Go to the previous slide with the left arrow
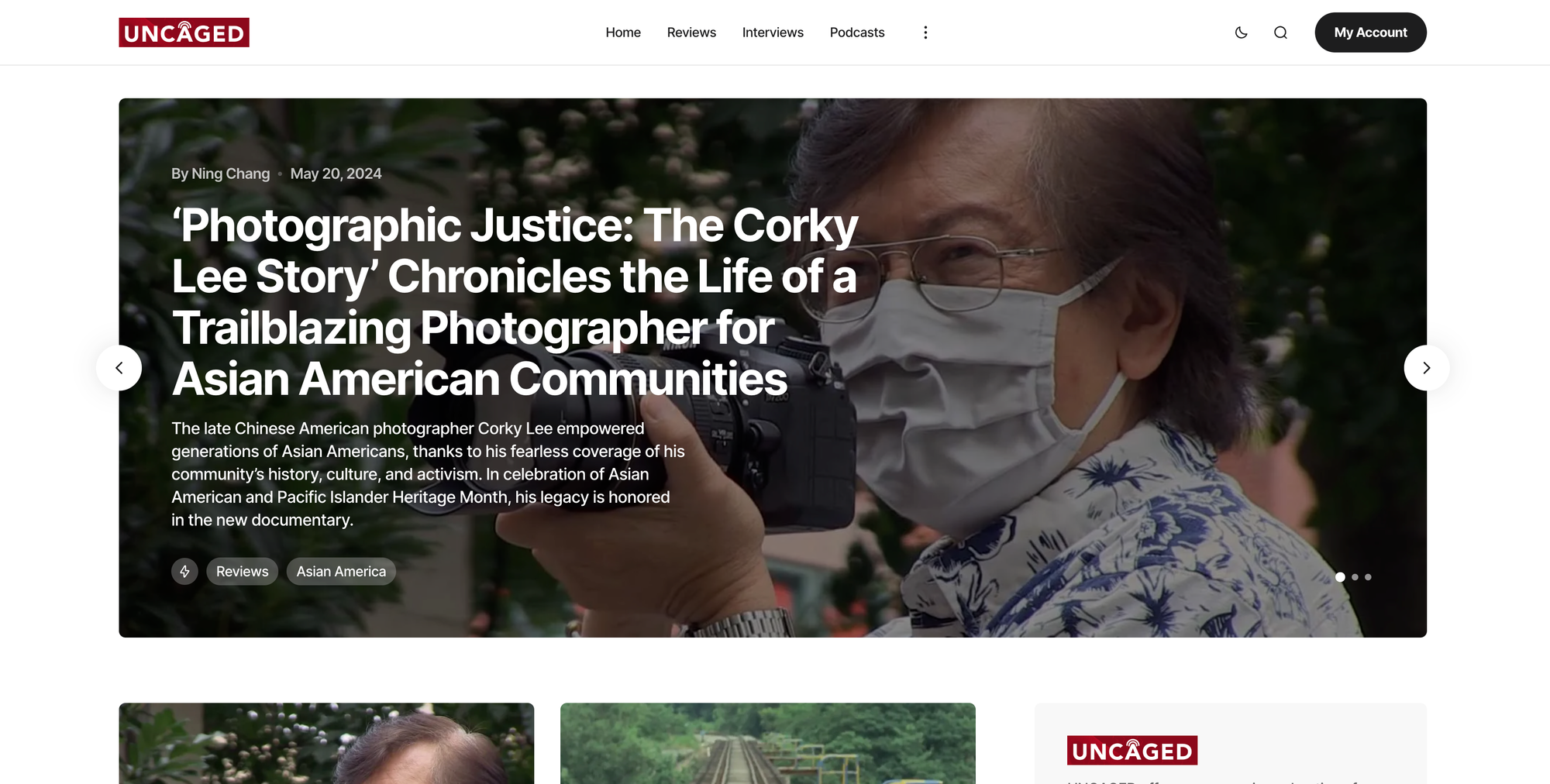The height and width of the screenshot is (784, 1550). [119, 368]
